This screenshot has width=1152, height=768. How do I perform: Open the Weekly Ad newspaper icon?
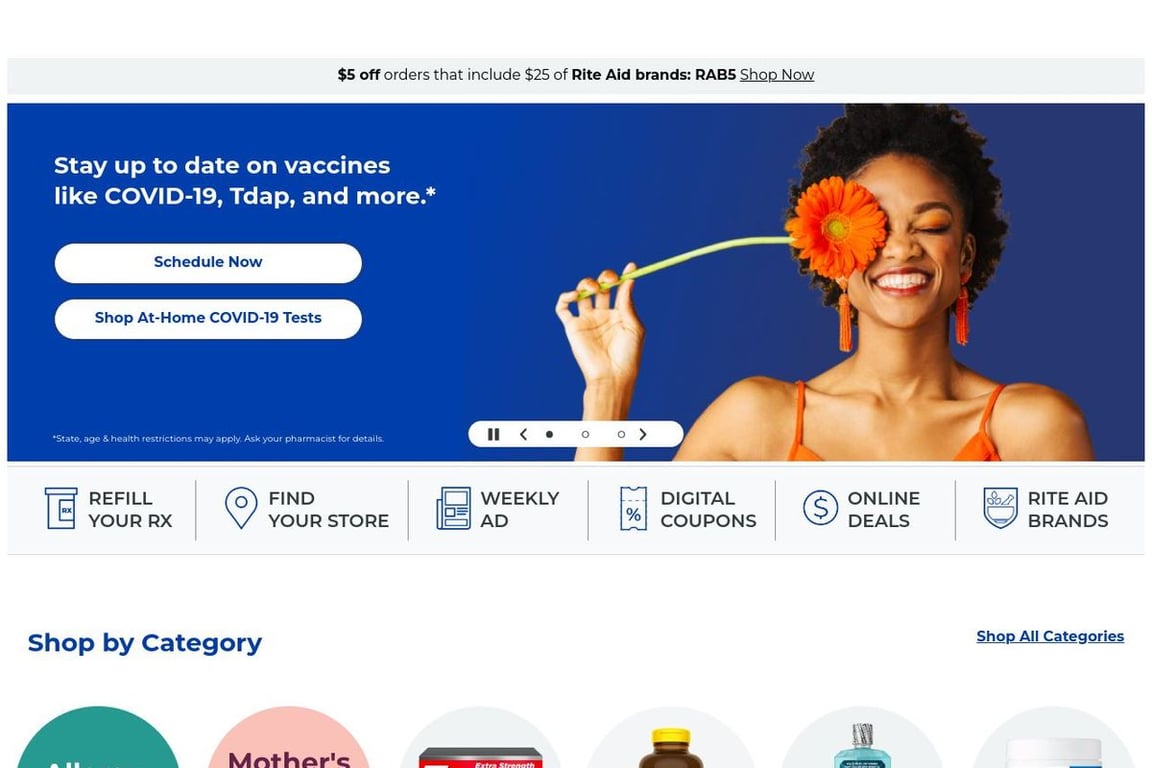[x=453, y=509]
